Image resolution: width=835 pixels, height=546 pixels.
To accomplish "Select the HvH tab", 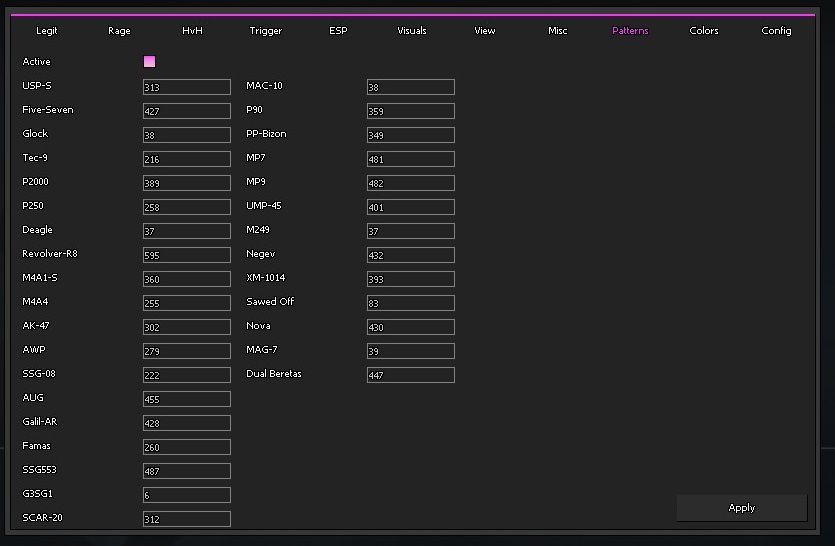I will pyautogui.click(x=192, y=31).
